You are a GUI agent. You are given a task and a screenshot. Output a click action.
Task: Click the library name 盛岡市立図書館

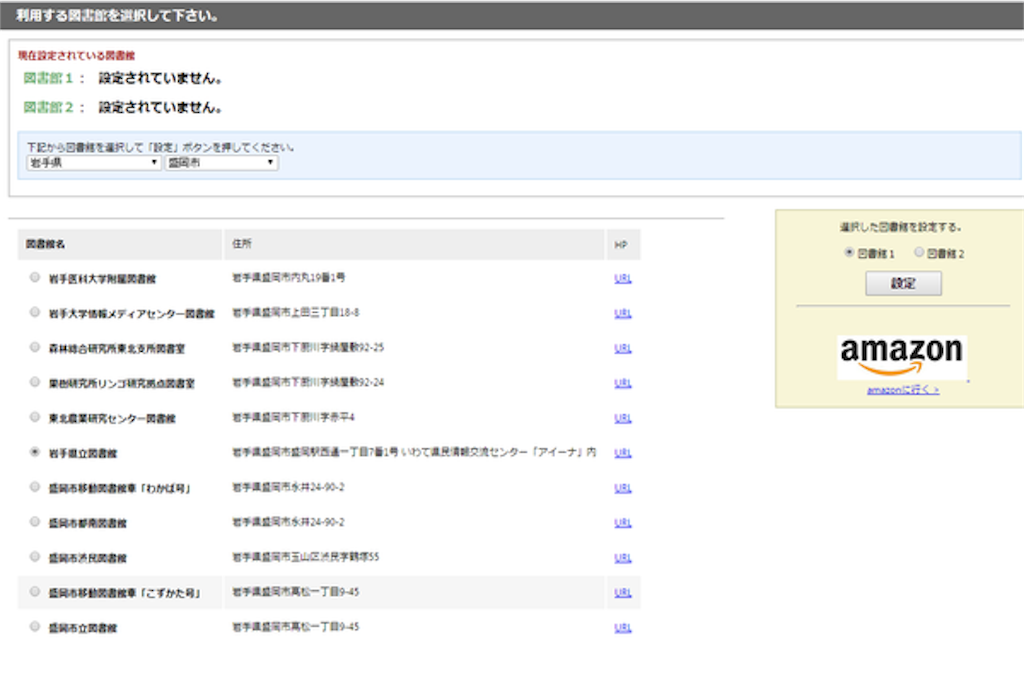click(83, 628)
